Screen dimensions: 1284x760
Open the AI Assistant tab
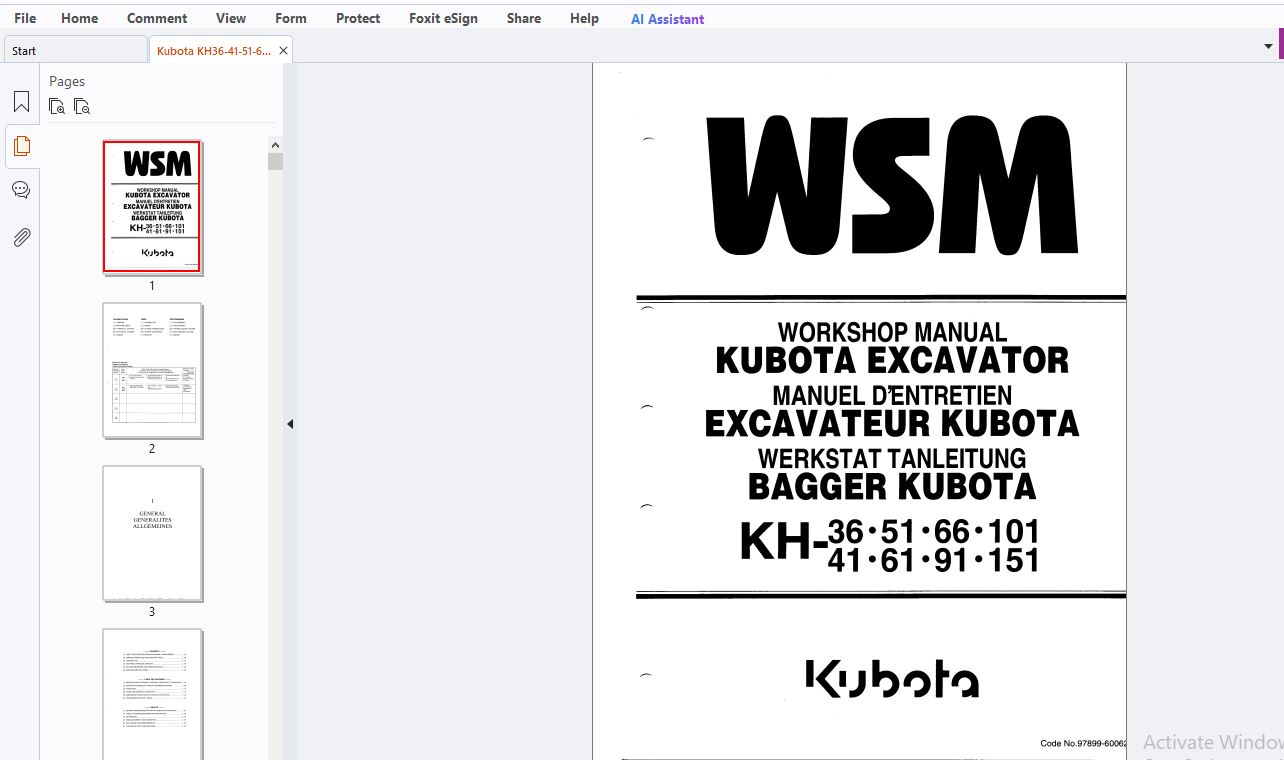tap(667, 19)
